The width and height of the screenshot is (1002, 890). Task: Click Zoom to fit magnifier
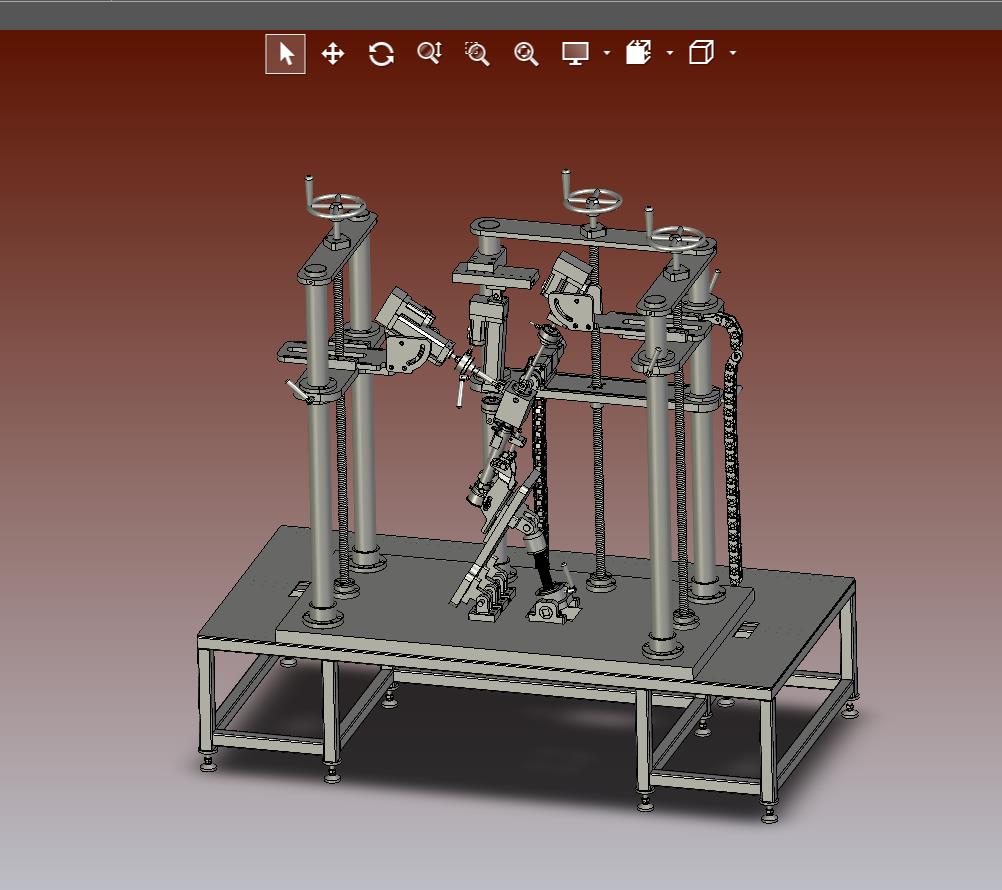point(526,54)
